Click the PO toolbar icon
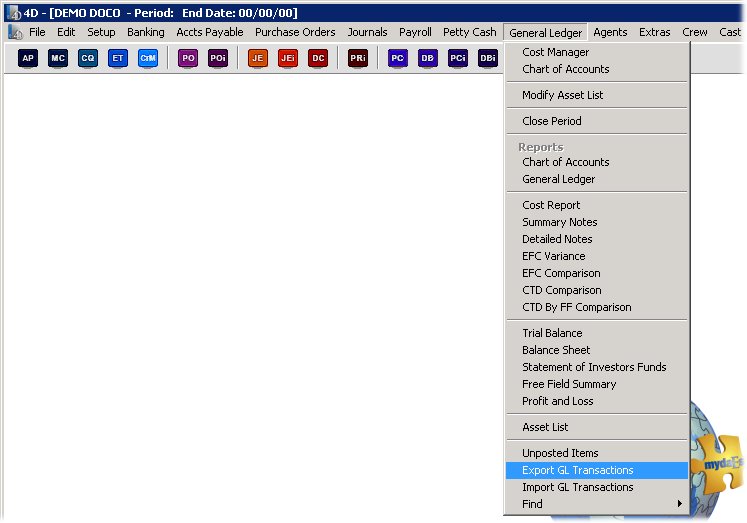747x523 pixels. click(188, 58)
